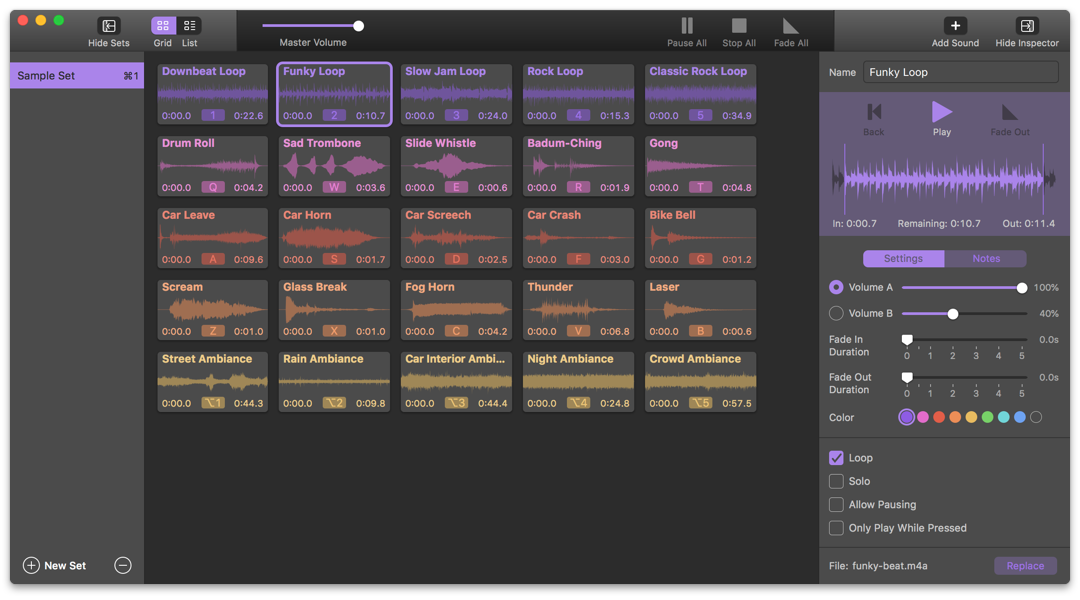The image size is (1080, 600).
Task: Trigger the Classic Rock Loop tile
Action: 700,94
